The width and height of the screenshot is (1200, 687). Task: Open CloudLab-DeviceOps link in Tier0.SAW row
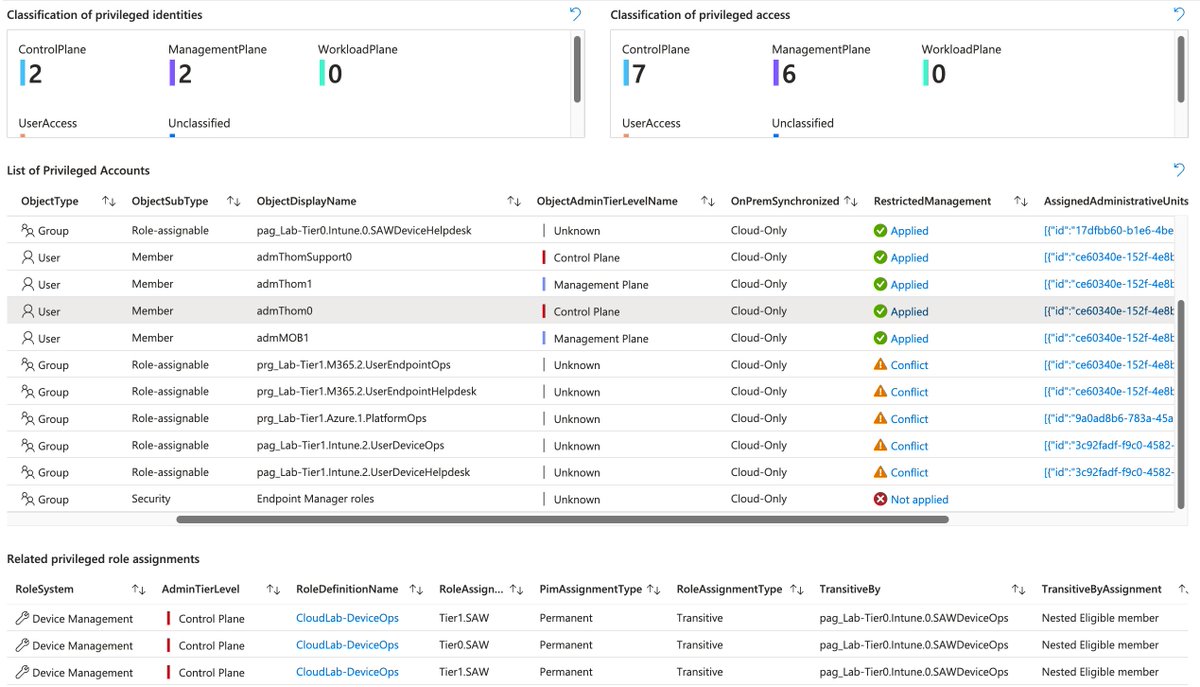tap(347, 645)
